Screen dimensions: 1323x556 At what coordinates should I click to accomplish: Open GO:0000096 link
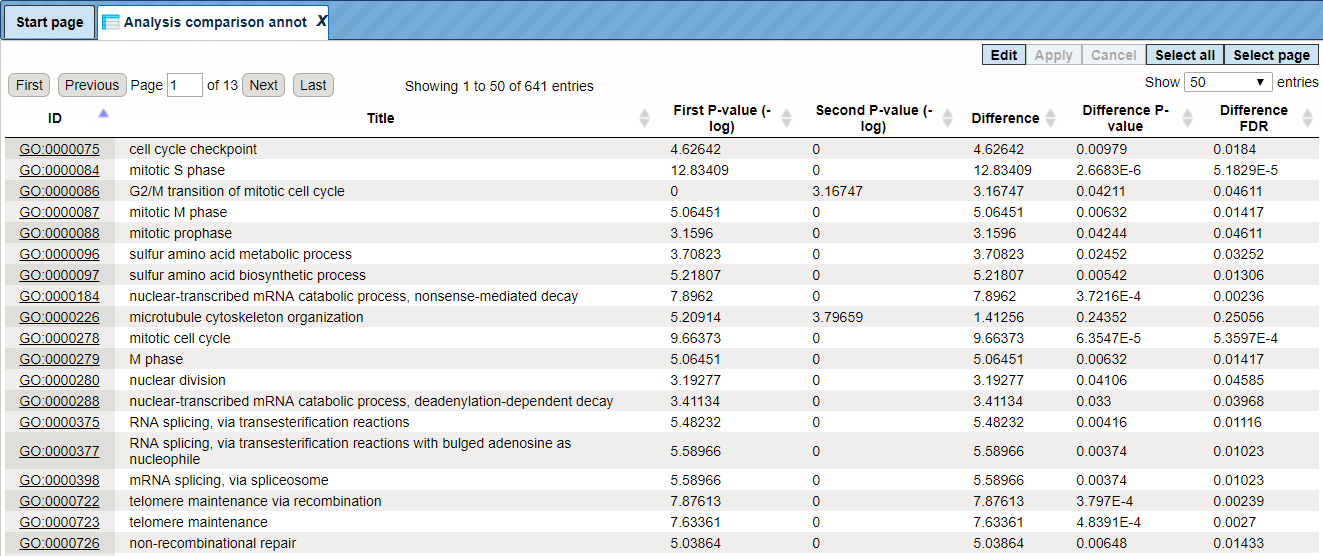tap(59, 254)
